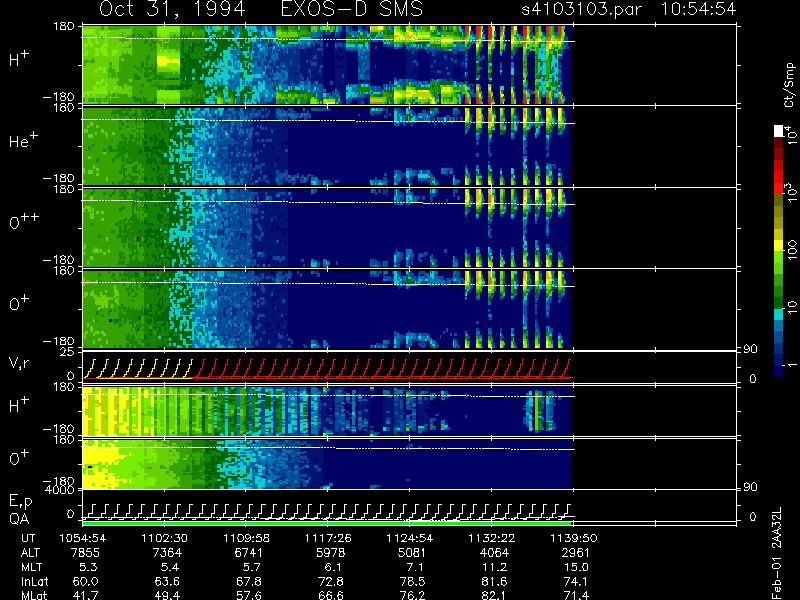Click ALT value '5978'

pyautogui.click(x=330, y=553)
